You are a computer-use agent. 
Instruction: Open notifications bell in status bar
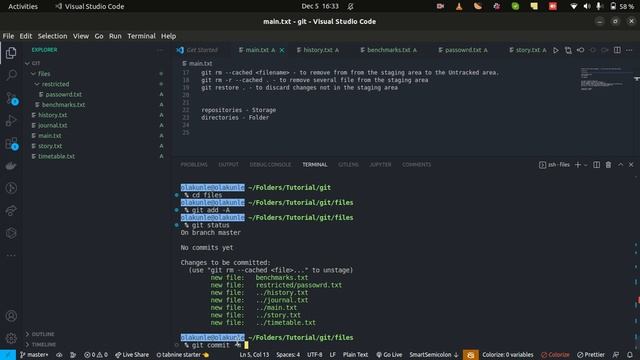pos(630,355)
